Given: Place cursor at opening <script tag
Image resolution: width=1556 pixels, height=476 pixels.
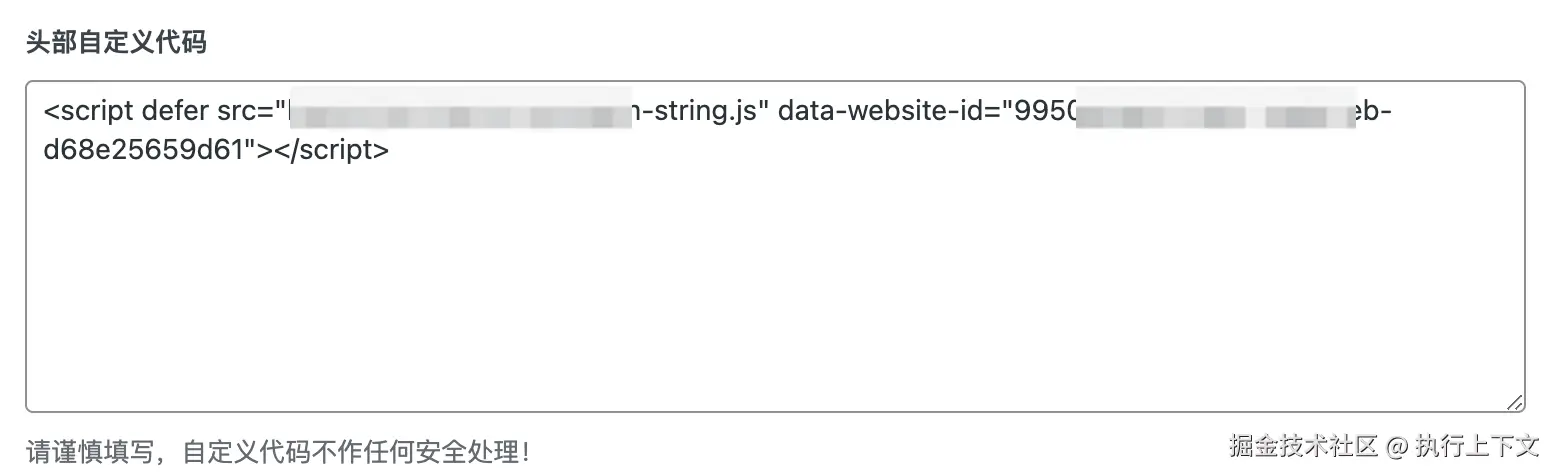Looking at the screenshot, I should tap(88, 109).
